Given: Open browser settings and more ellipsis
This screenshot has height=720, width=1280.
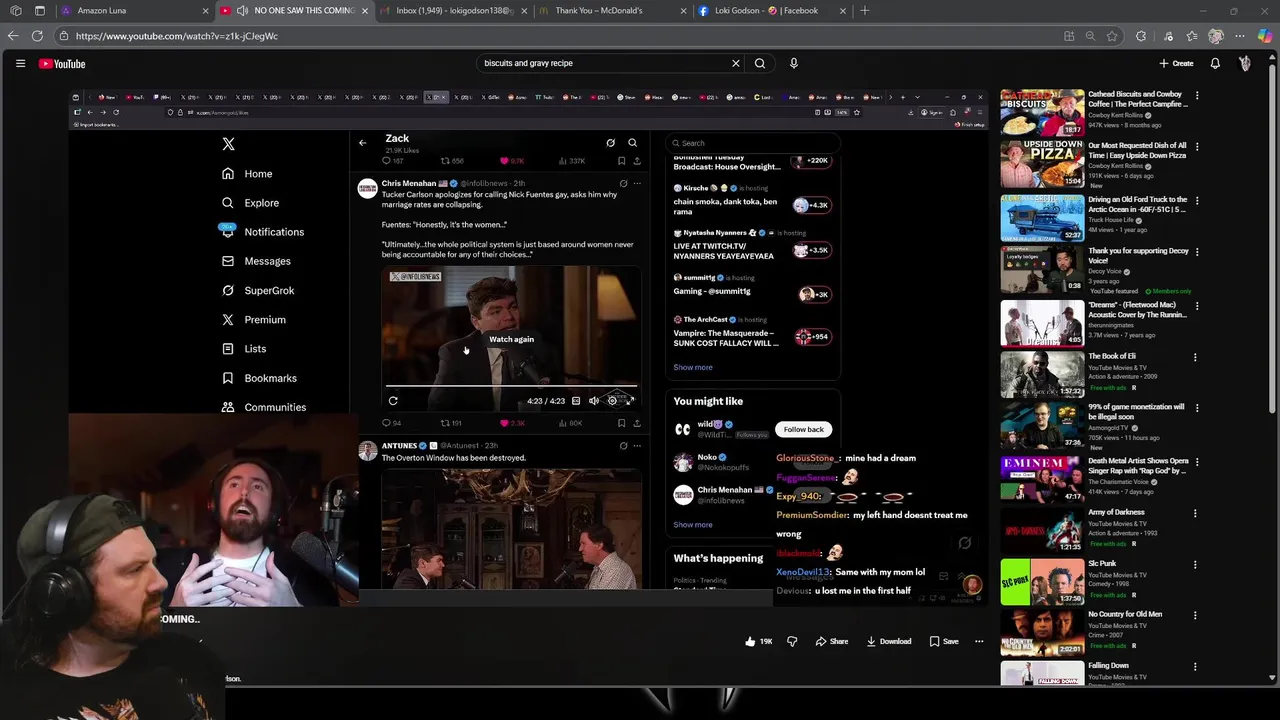Looking at the screenshot, I should click(x=1240, y=36).
